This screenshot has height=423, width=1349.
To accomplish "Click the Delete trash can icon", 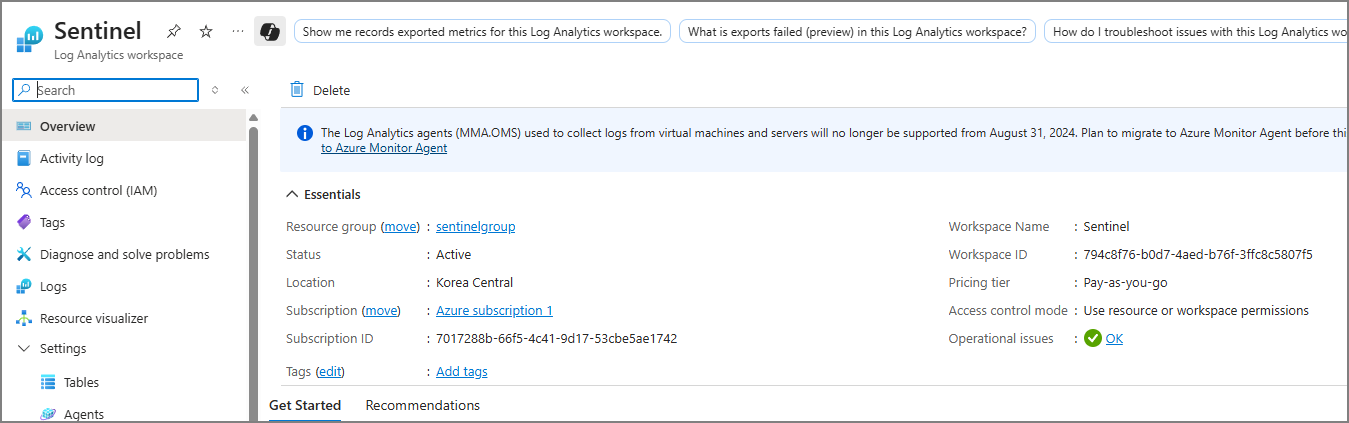I will 297,90.
